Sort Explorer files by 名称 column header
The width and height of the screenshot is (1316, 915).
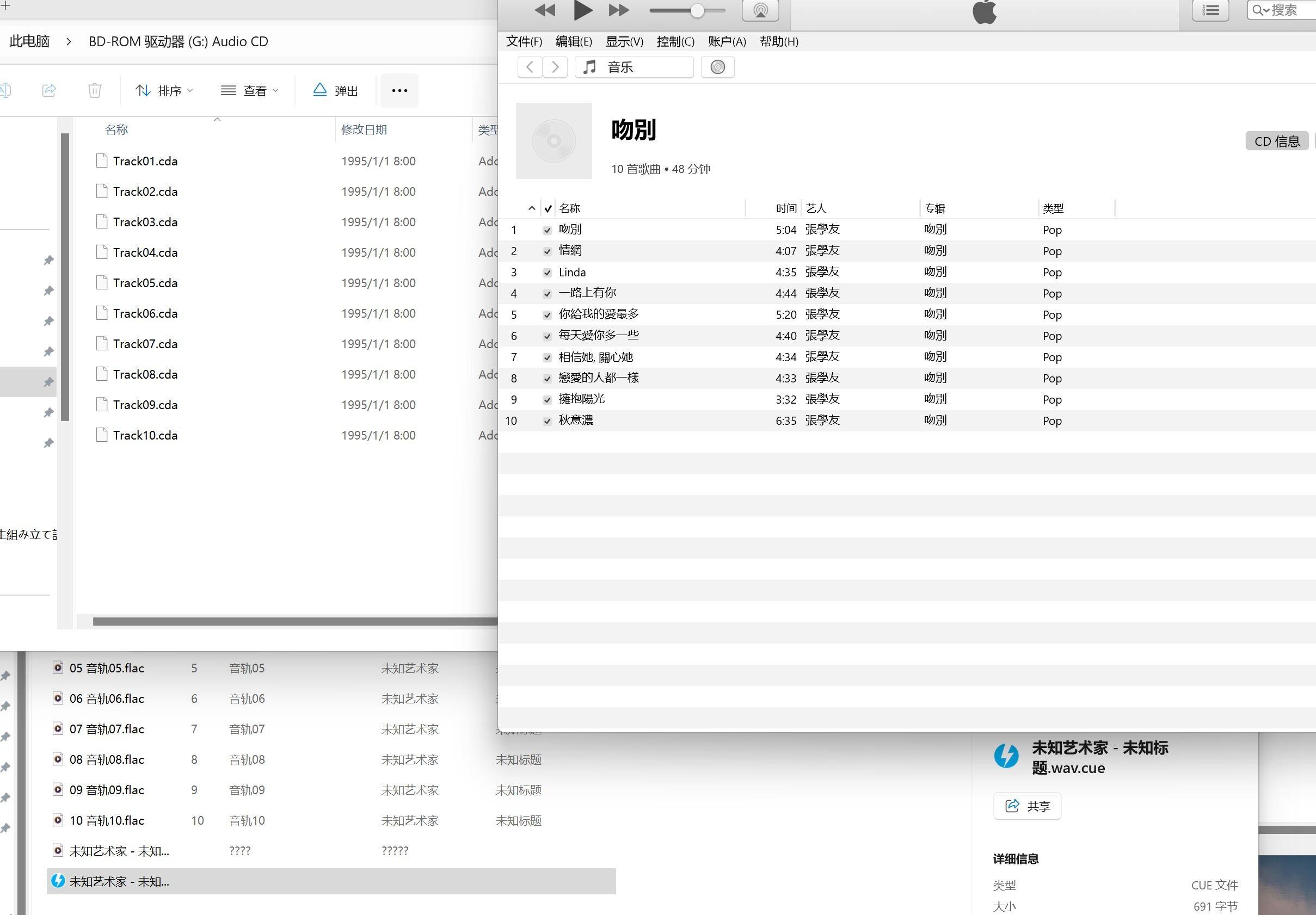point(116,129)
